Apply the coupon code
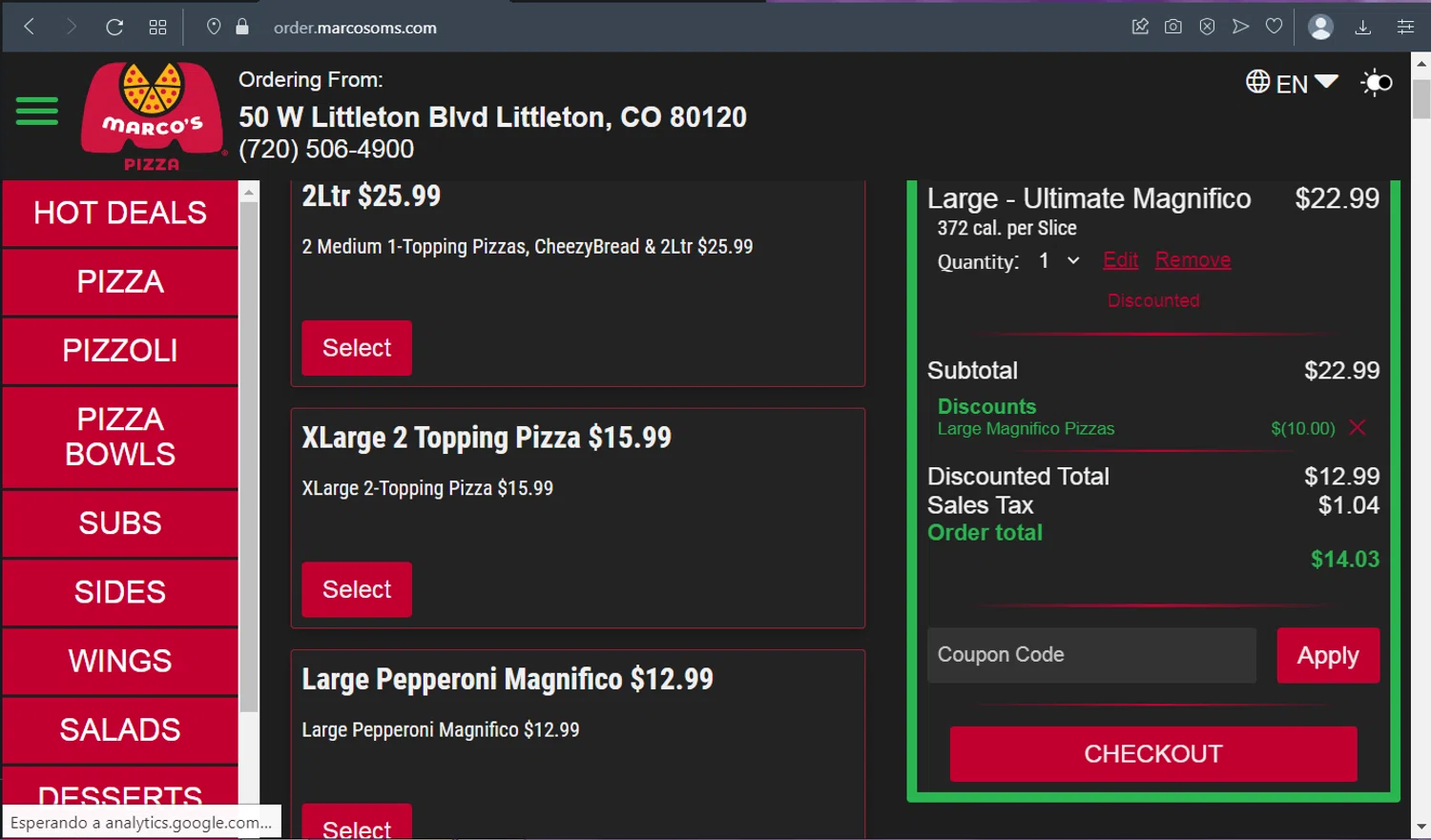1431x840 pixels. [x=1328, y=655]
